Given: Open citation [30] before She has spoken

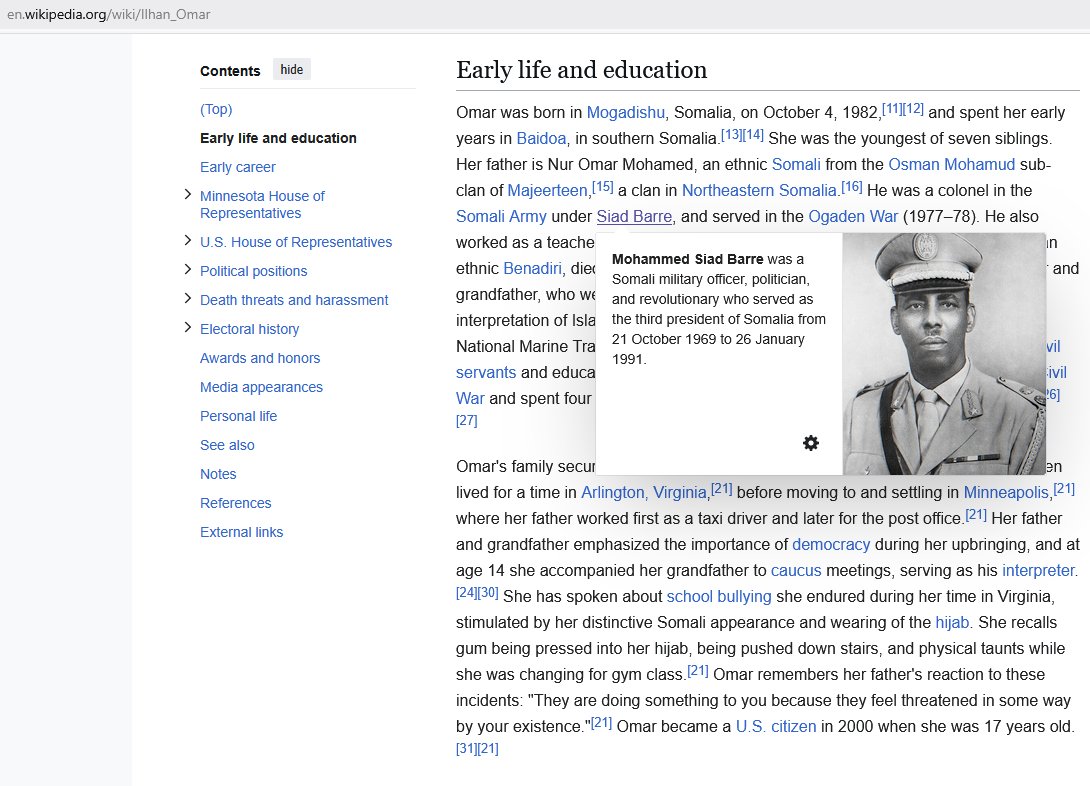Looking at the screenshot, I should tap(488, 593).
